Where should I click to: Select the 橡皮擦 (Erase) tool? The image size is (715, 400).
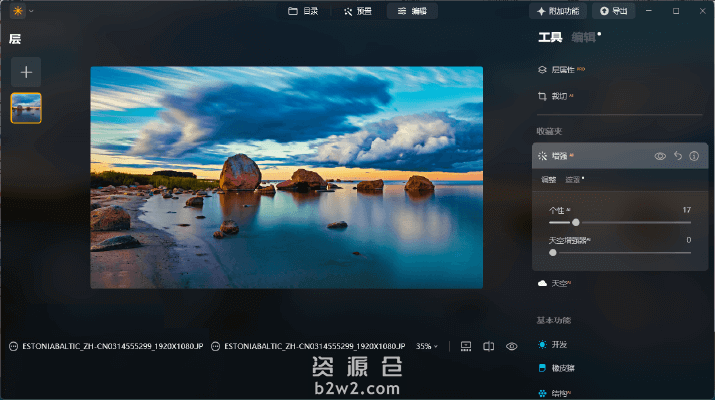pos(559,368)
